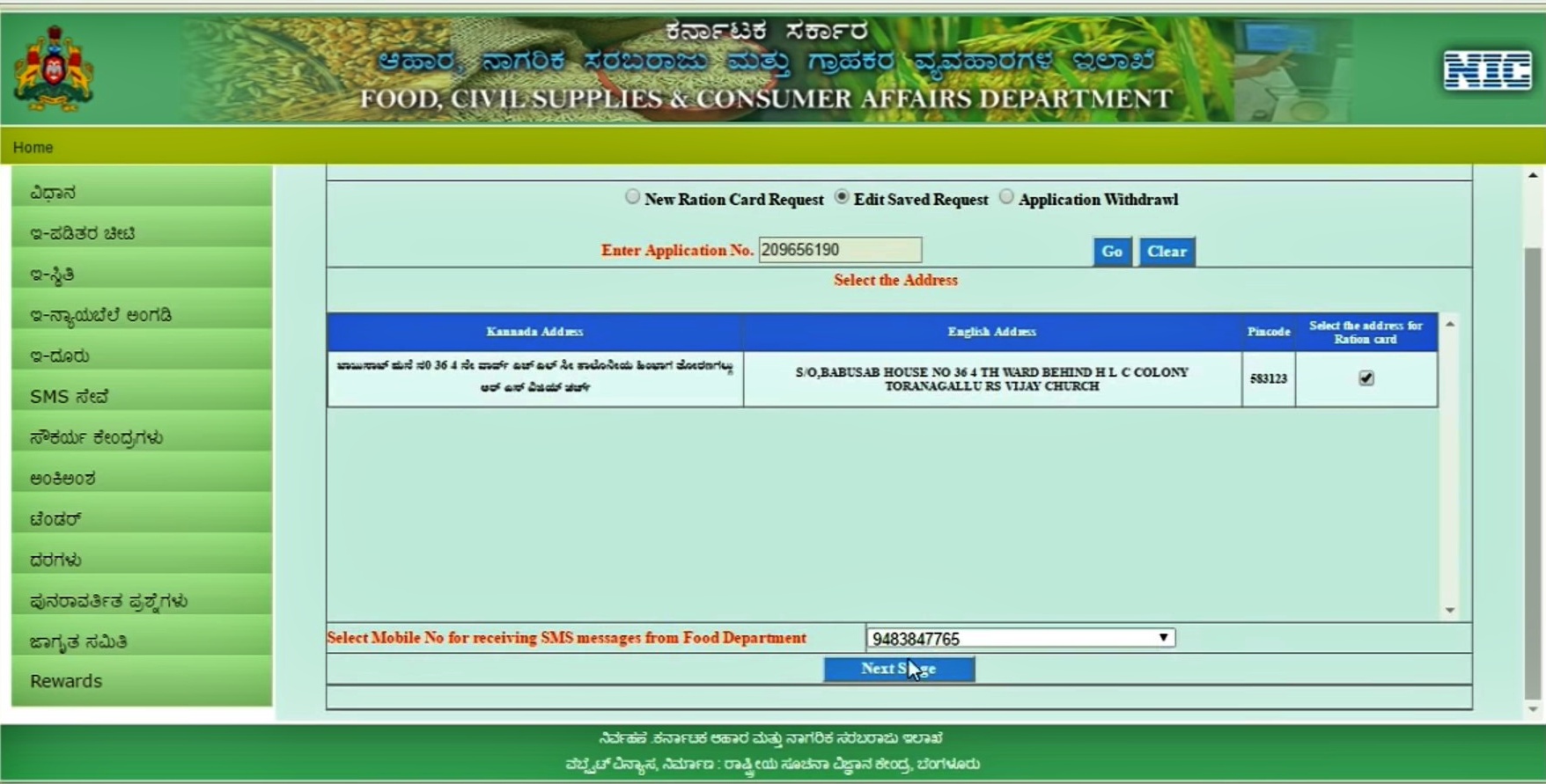Click Select the address for Ration card header
The image size is (1546, 784).
1366,332
